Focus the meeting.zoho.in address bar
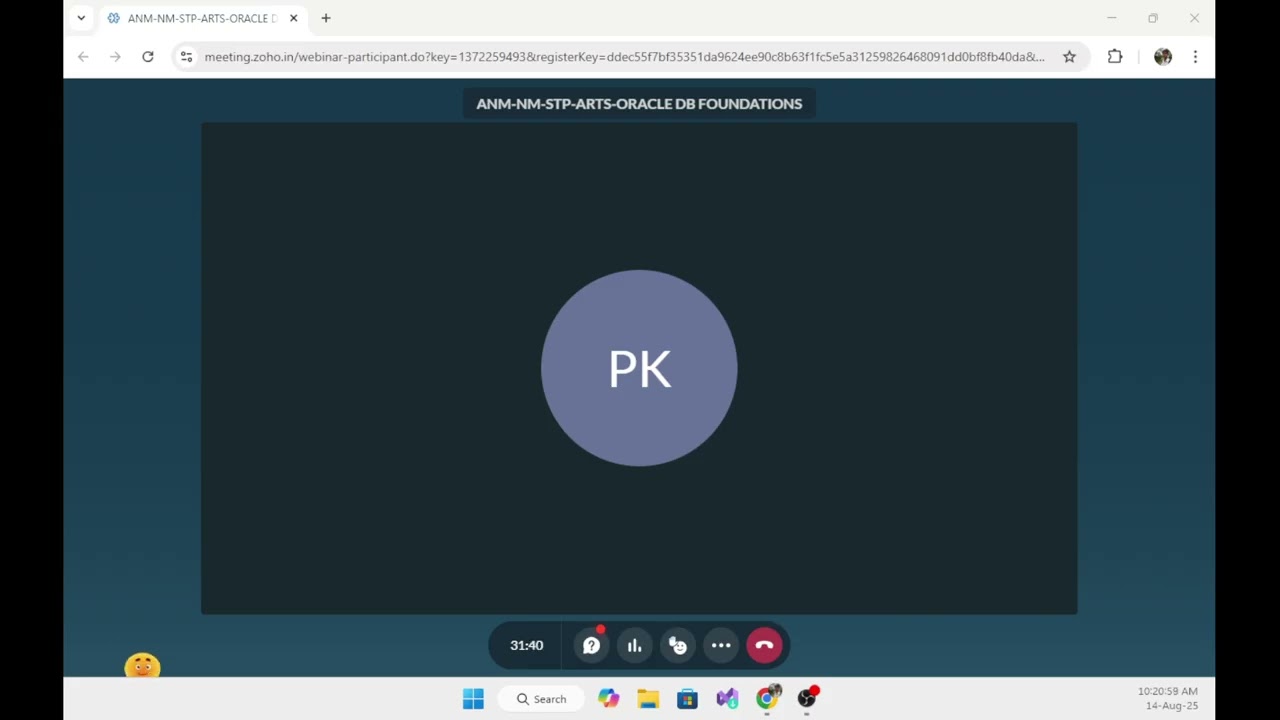1280x720 pixels. 624,57
